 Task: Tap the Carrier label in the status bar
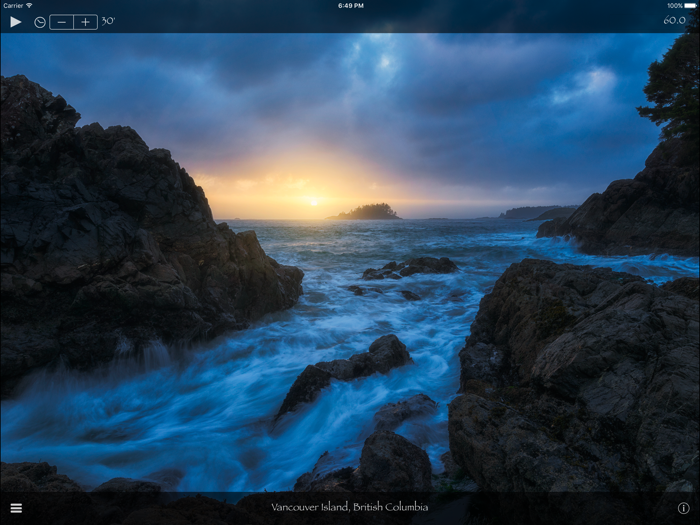point(13,5)
